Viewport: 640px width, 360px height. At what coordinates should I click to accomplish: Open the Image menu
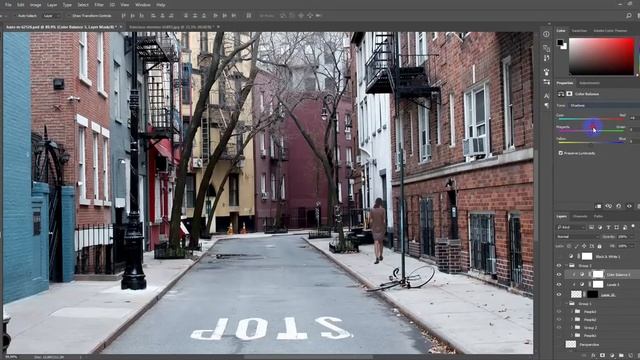point(36,5)
